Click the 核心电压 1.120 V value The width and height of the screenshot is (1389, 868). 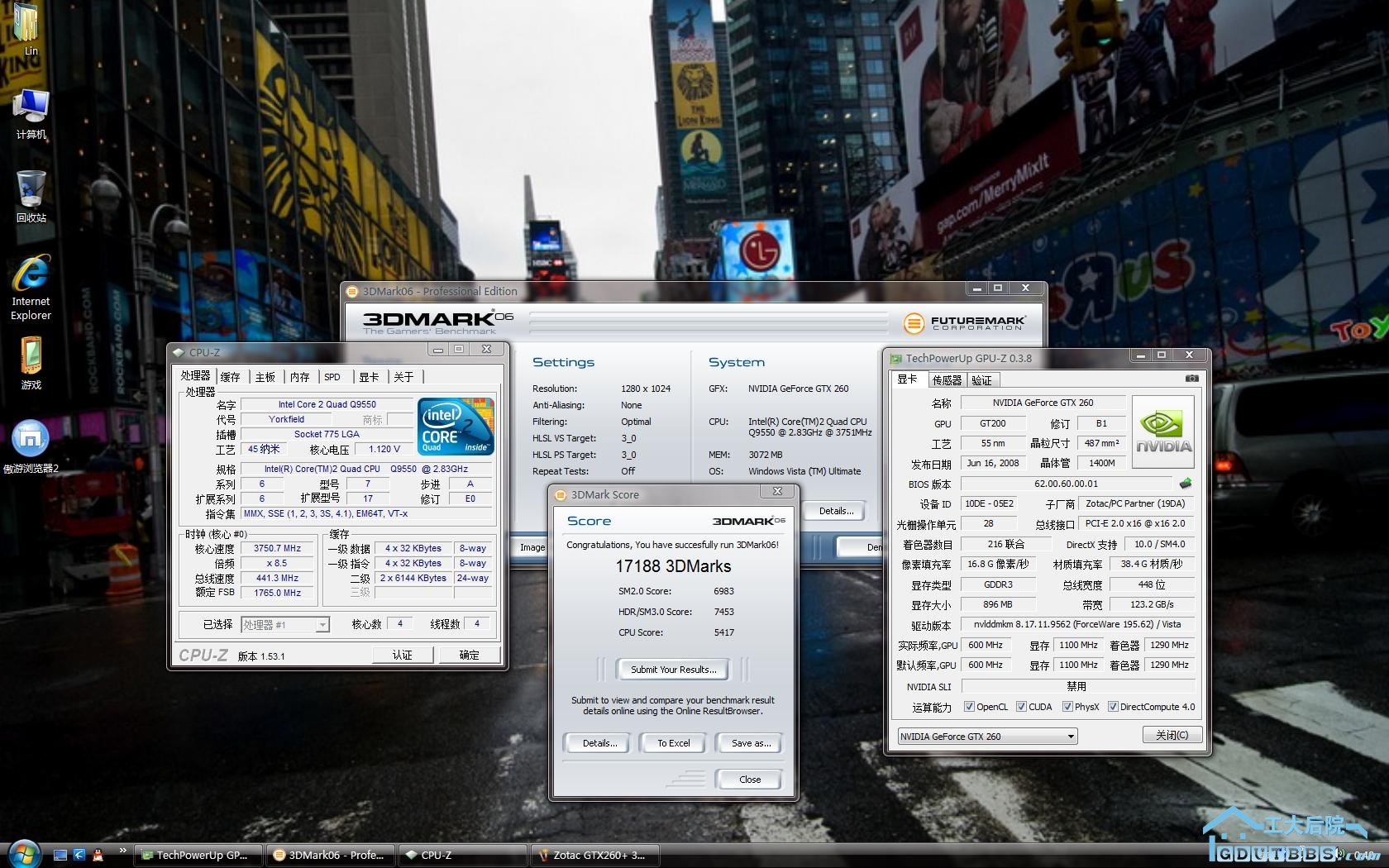(384, 449)
